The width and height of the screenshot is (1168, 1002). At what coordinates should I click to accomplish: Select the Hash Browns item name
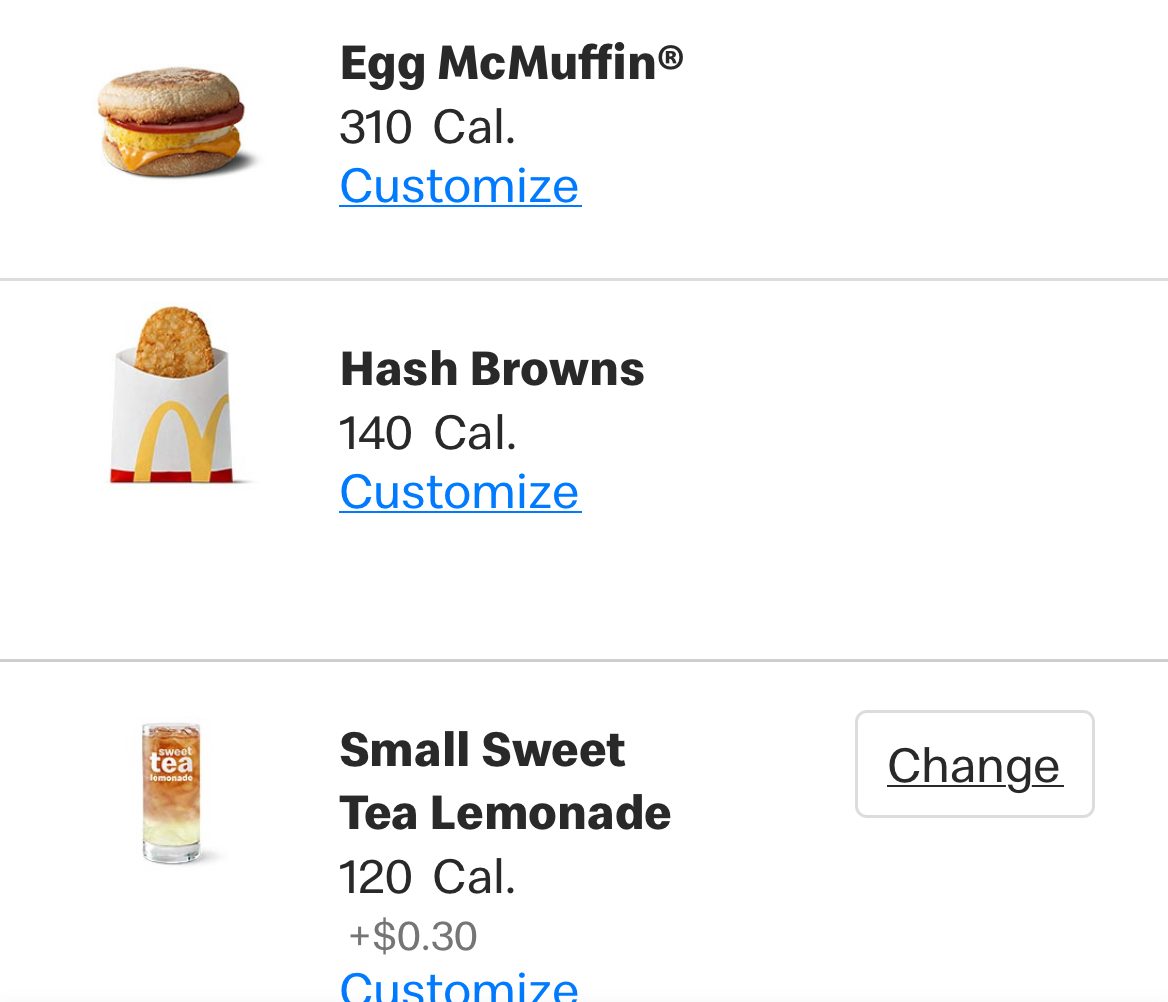click(492, 369)
